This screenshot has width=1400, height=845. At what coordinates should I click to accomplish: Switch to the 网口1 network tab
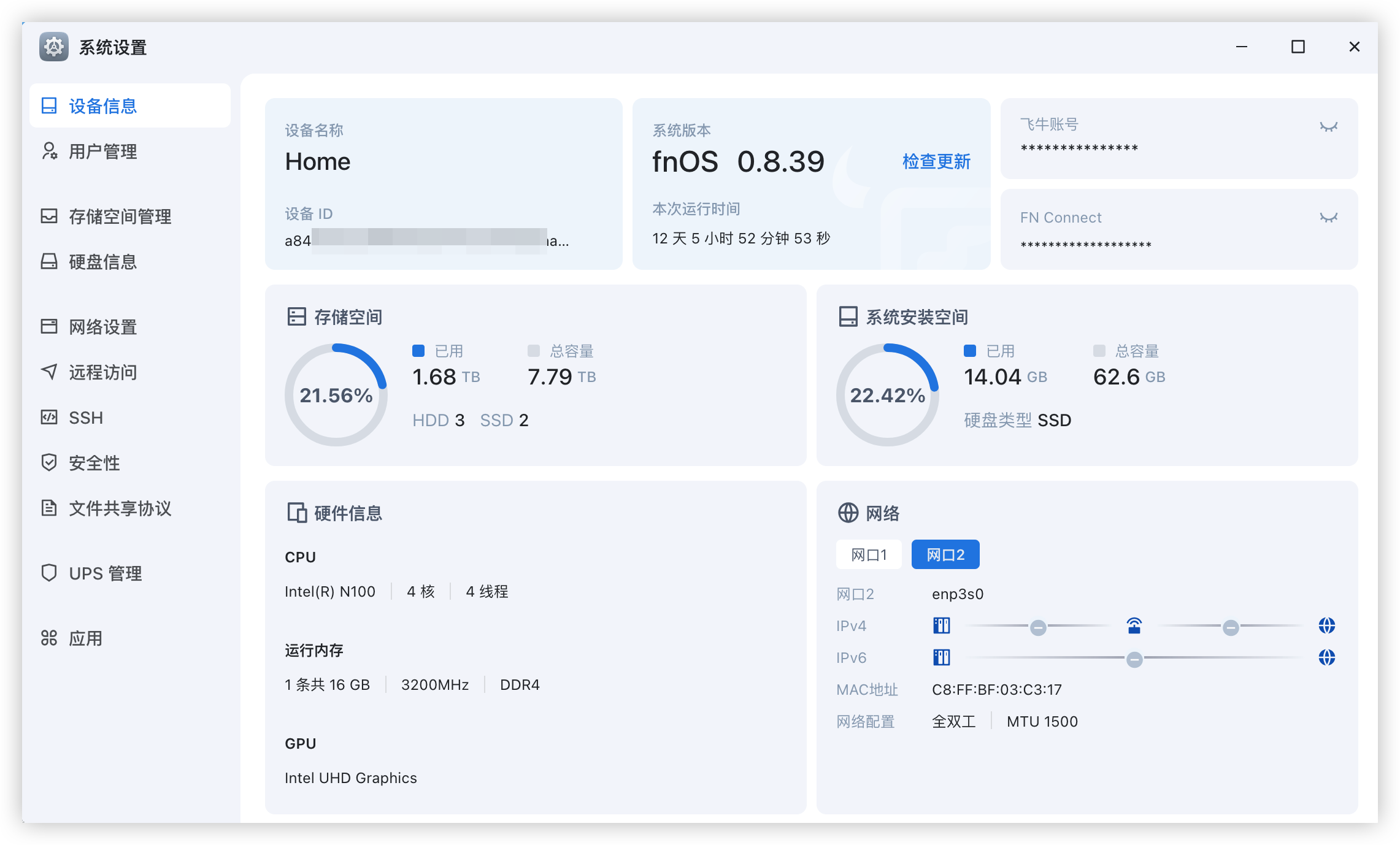[x=869, y=555]
